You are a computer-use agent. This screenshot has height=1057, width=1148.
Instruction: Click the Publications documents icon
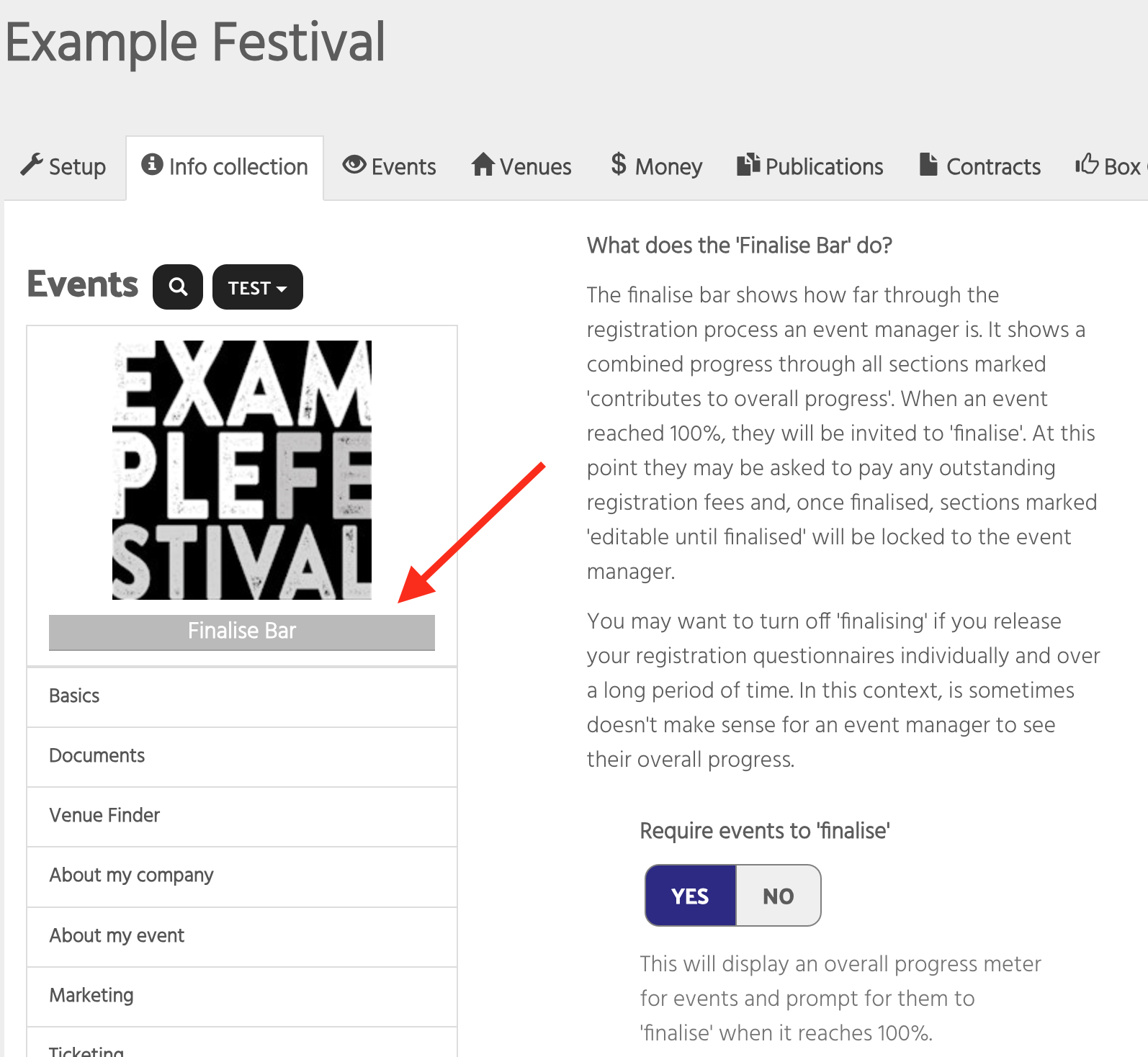(749, 164)
